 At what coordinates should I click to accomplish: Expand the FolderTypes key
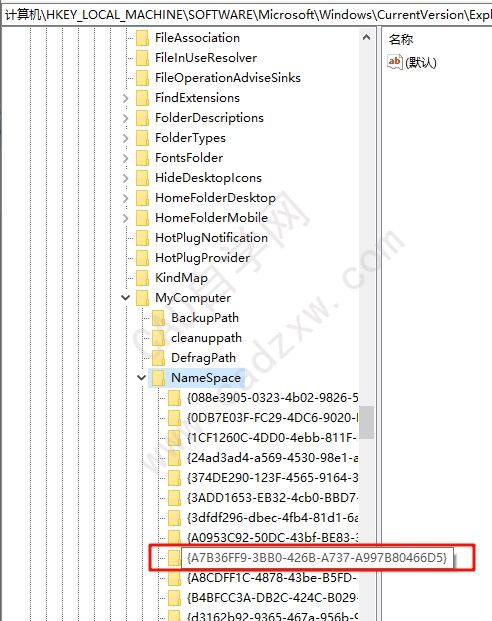(x=126, y=138)
